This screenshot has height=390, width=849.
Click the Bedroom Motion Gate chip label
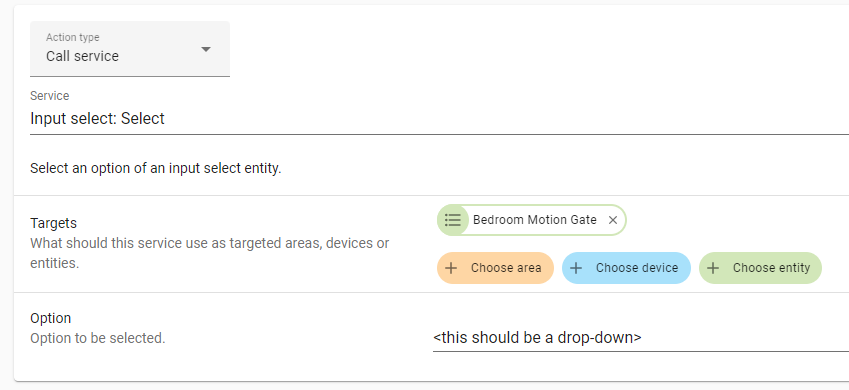coord(534,220)
